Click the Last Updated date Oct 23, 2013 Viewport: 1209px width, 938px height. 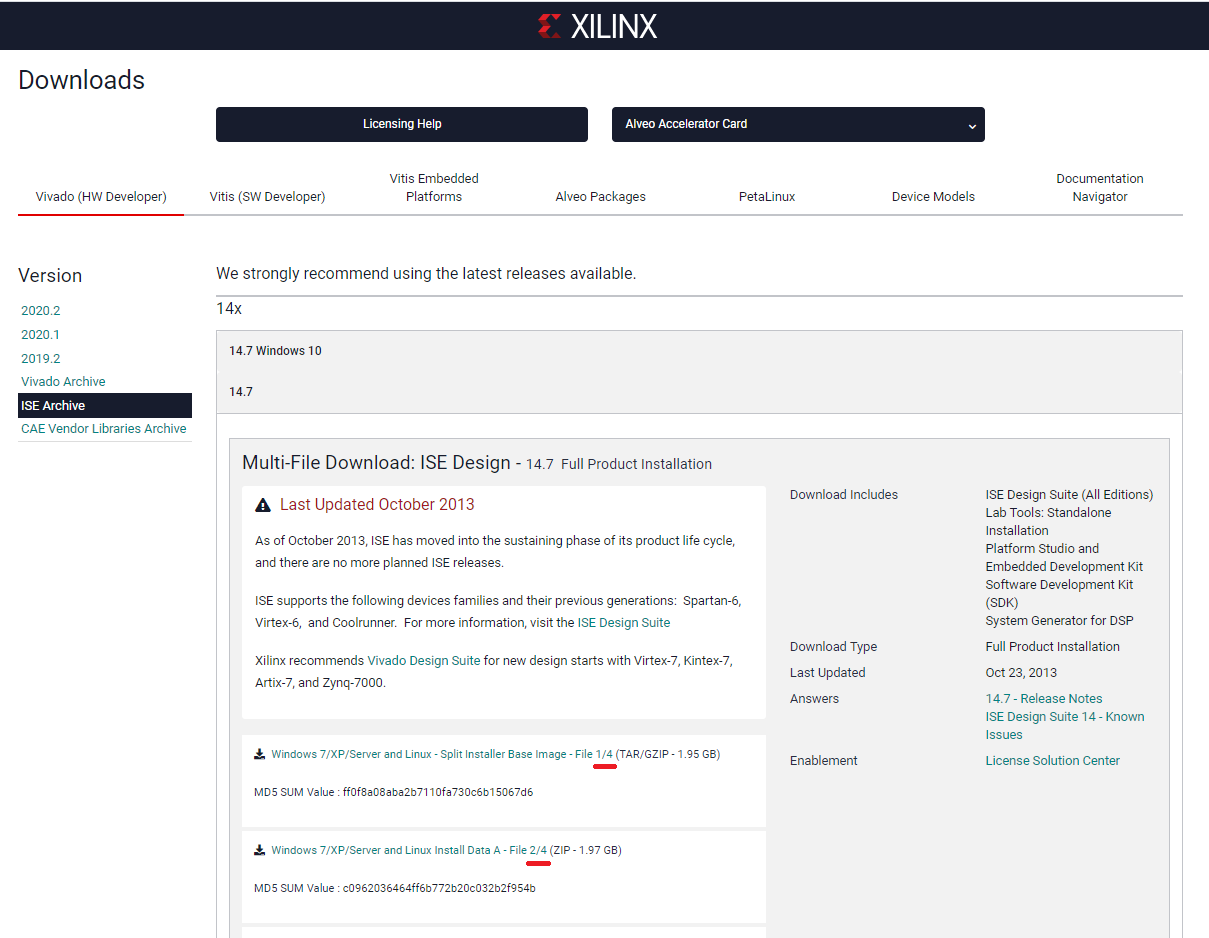coord(1021,673)
